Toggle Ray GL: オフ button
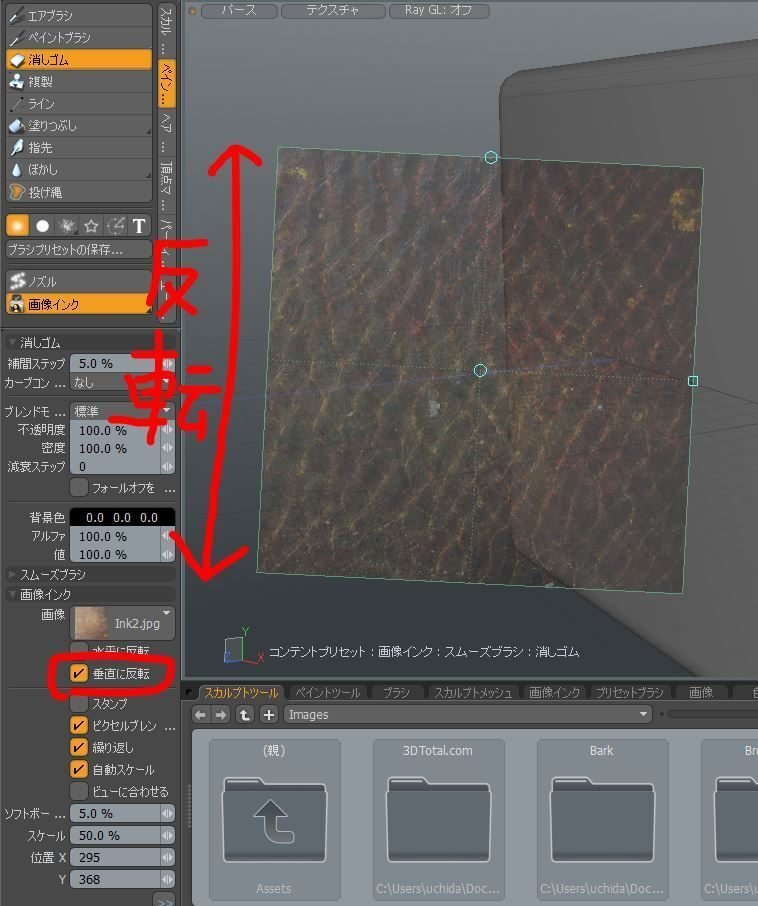The height and width of the screenshot is (906, 758). click(x=439, y=10)
